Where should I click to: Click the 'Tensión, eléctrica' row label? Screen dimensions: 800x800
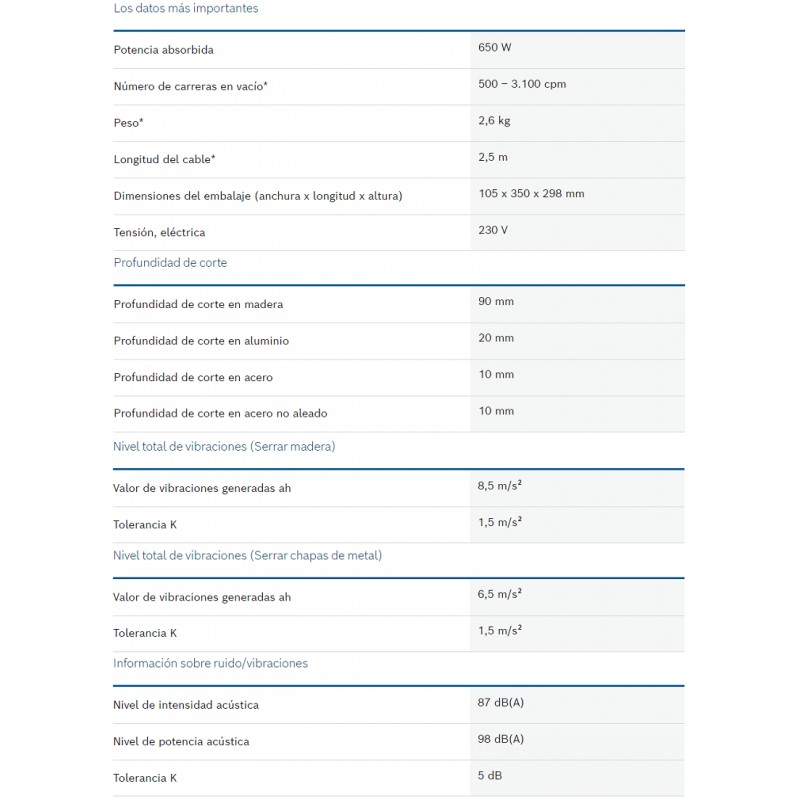(x=159, y=233)
